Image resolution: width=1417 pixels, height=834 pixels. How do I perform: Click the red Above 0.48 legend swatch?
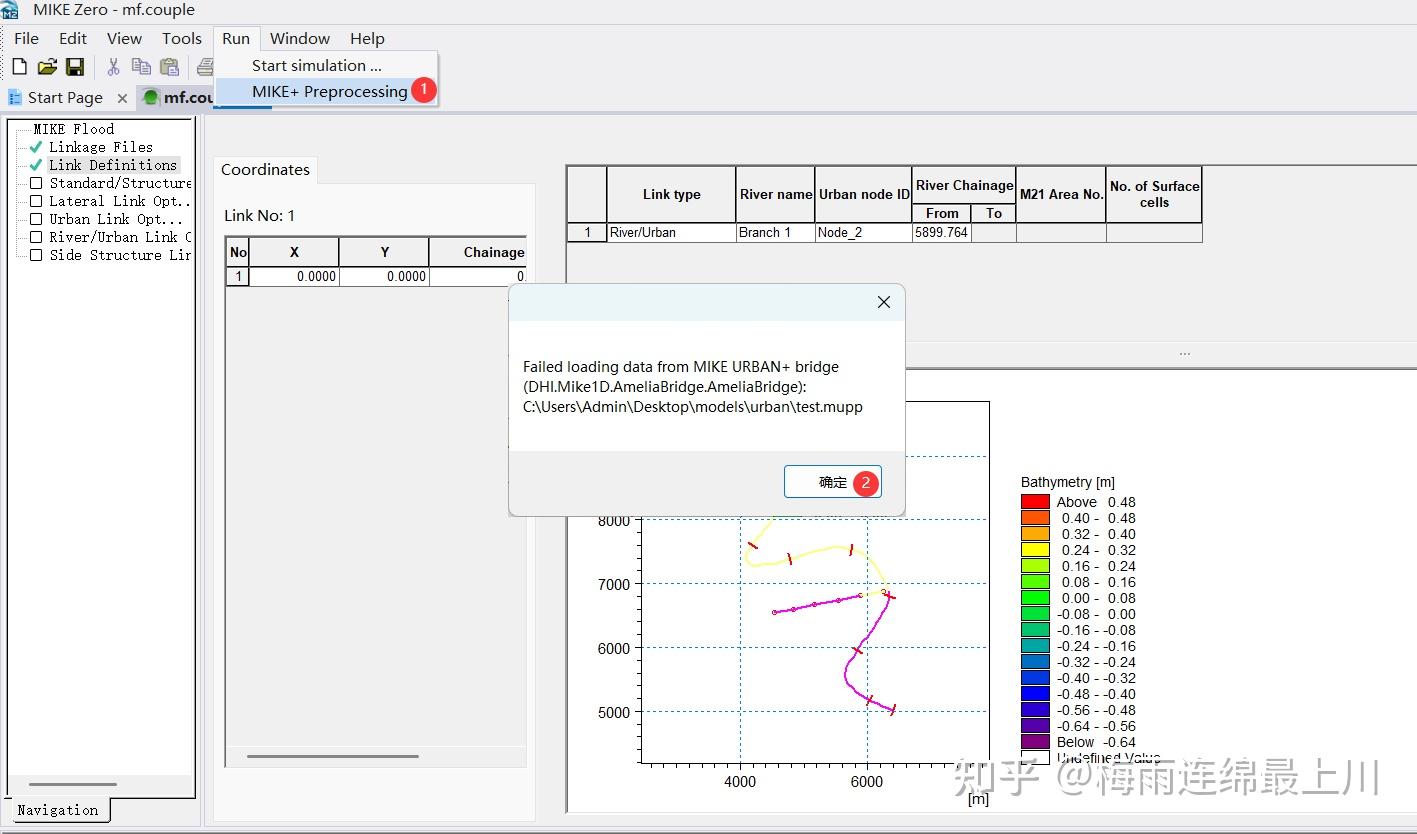[1035, 502]
